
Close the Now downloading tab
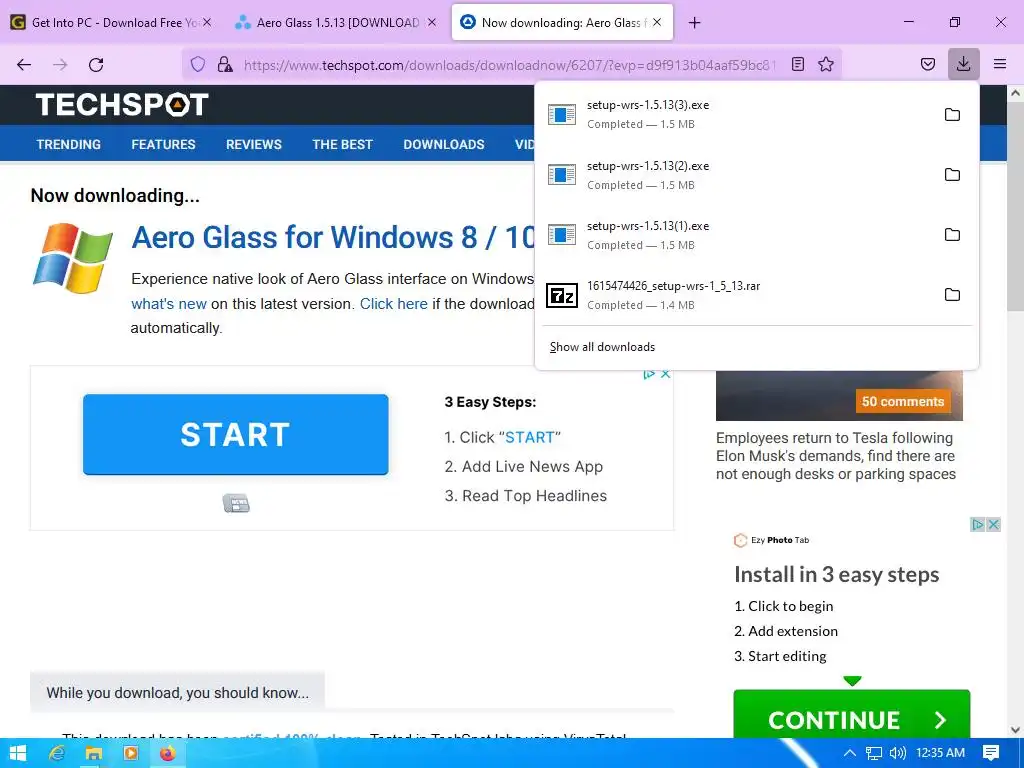click(657, 22)
